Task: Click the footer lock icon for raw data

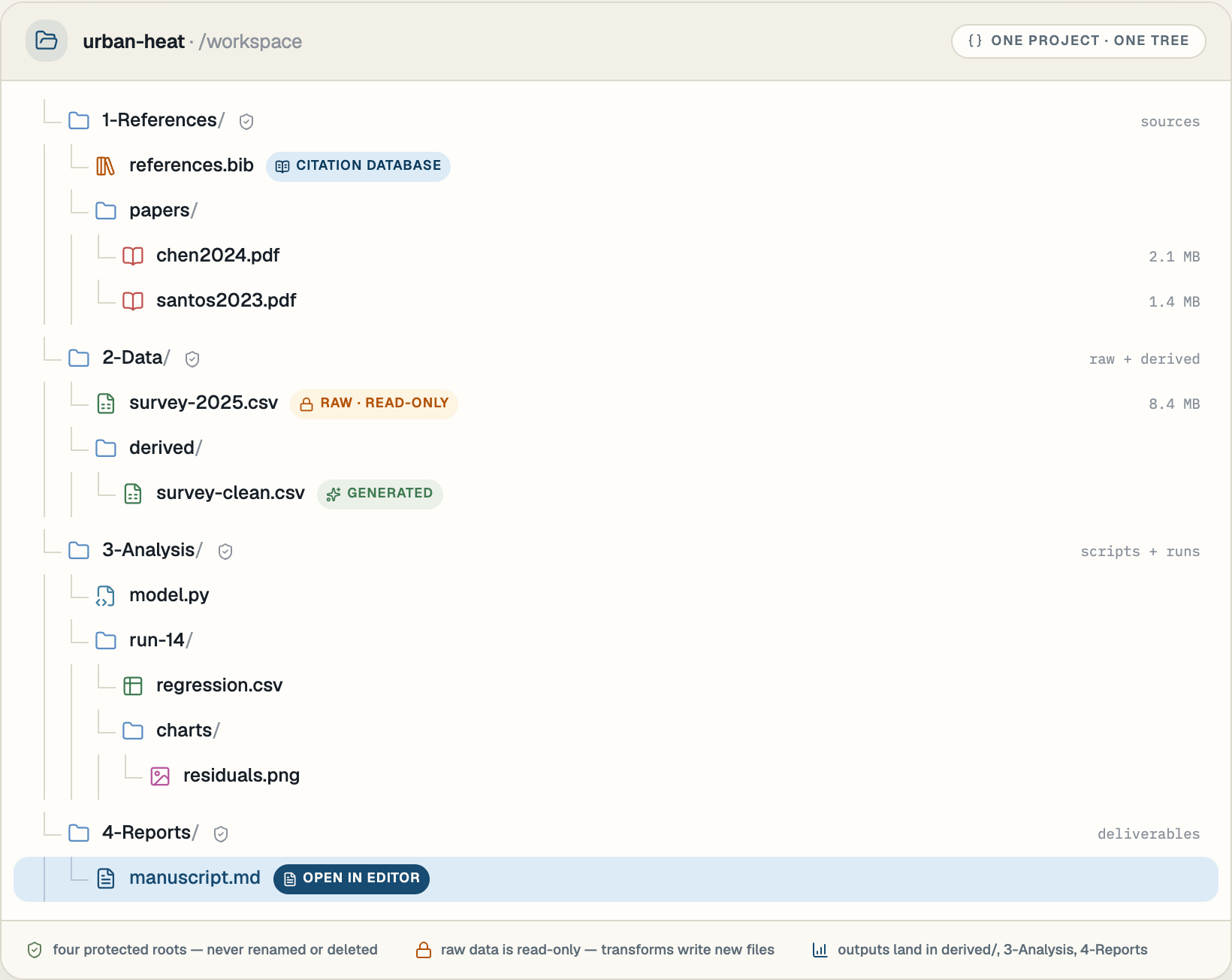Action: pos(424,950)
